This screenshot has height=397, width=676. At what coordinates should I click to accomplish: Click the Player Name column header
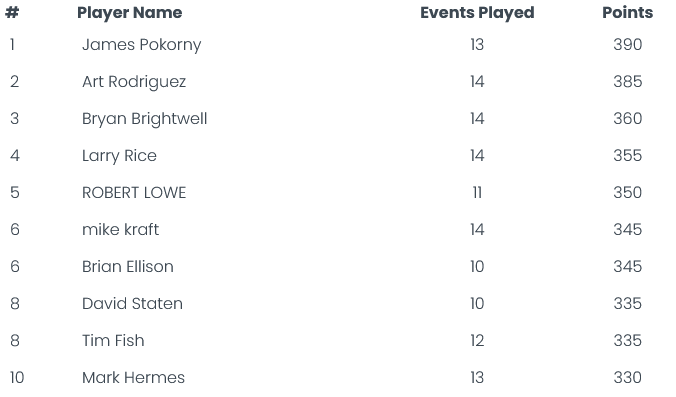pos(129,13)
